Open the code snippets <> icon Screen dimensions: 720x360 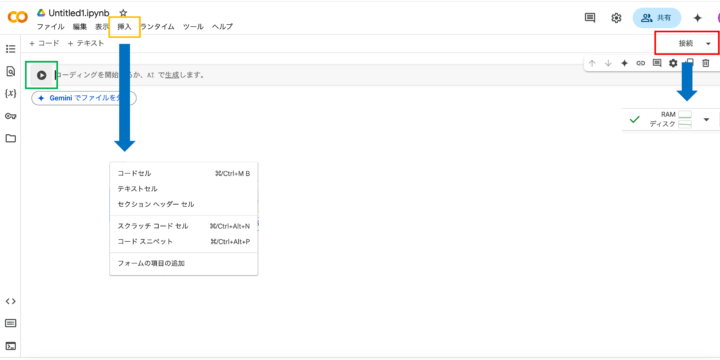(10, 301)
